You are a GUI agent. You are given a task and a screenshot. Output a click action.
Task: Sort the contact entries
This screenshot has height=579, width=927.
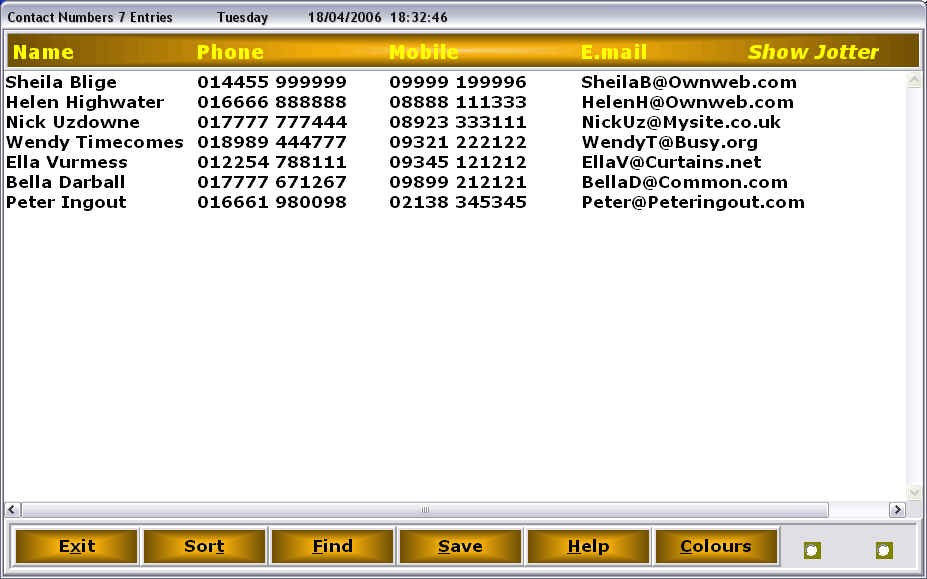(x=204, y=546)
